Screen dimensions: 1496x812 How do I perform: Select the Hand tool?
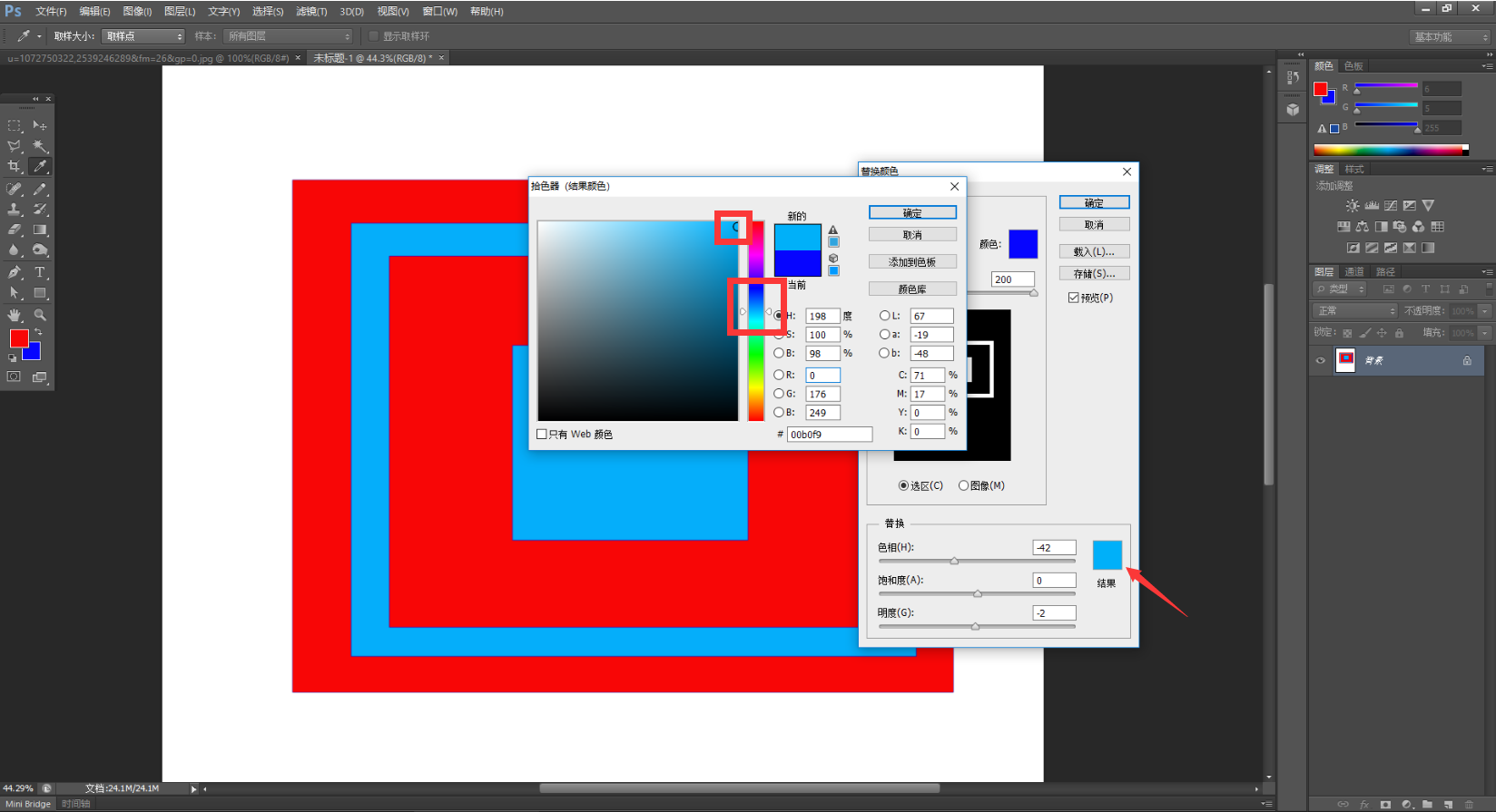point(15,315)
